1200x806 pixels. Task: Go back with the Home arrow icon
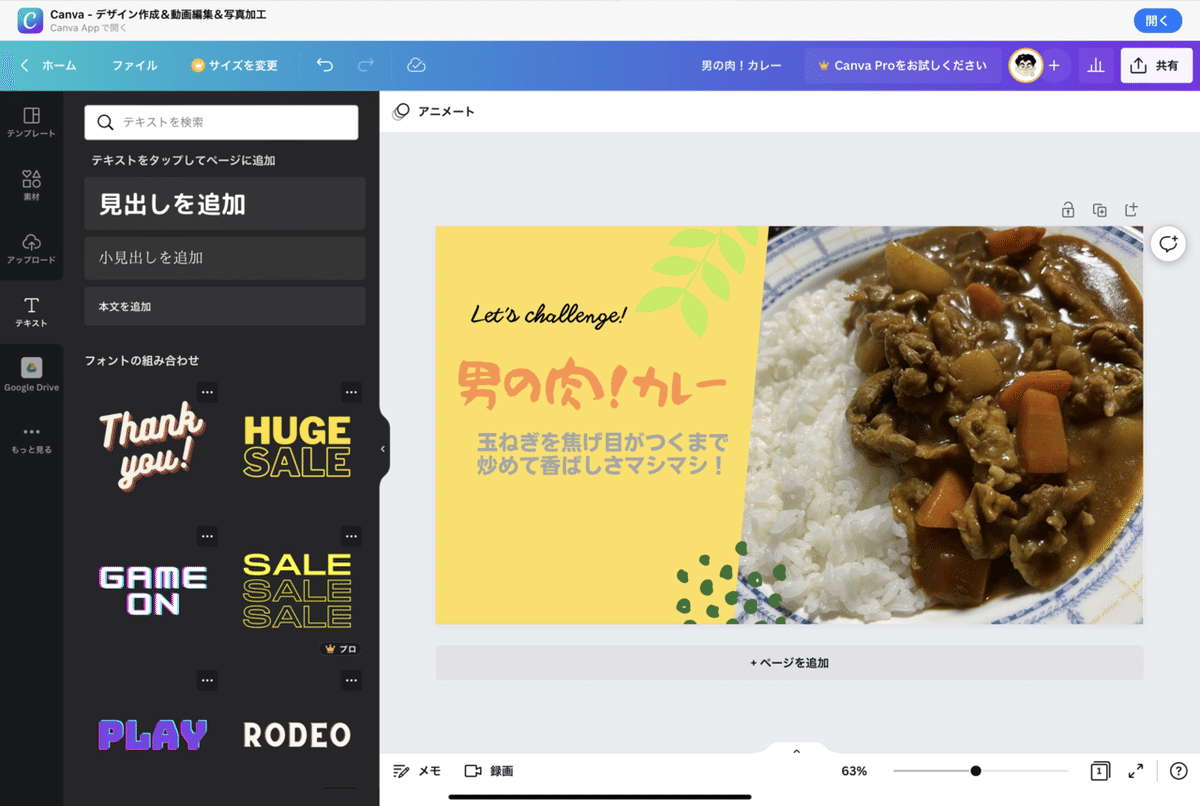pos(25,66)
